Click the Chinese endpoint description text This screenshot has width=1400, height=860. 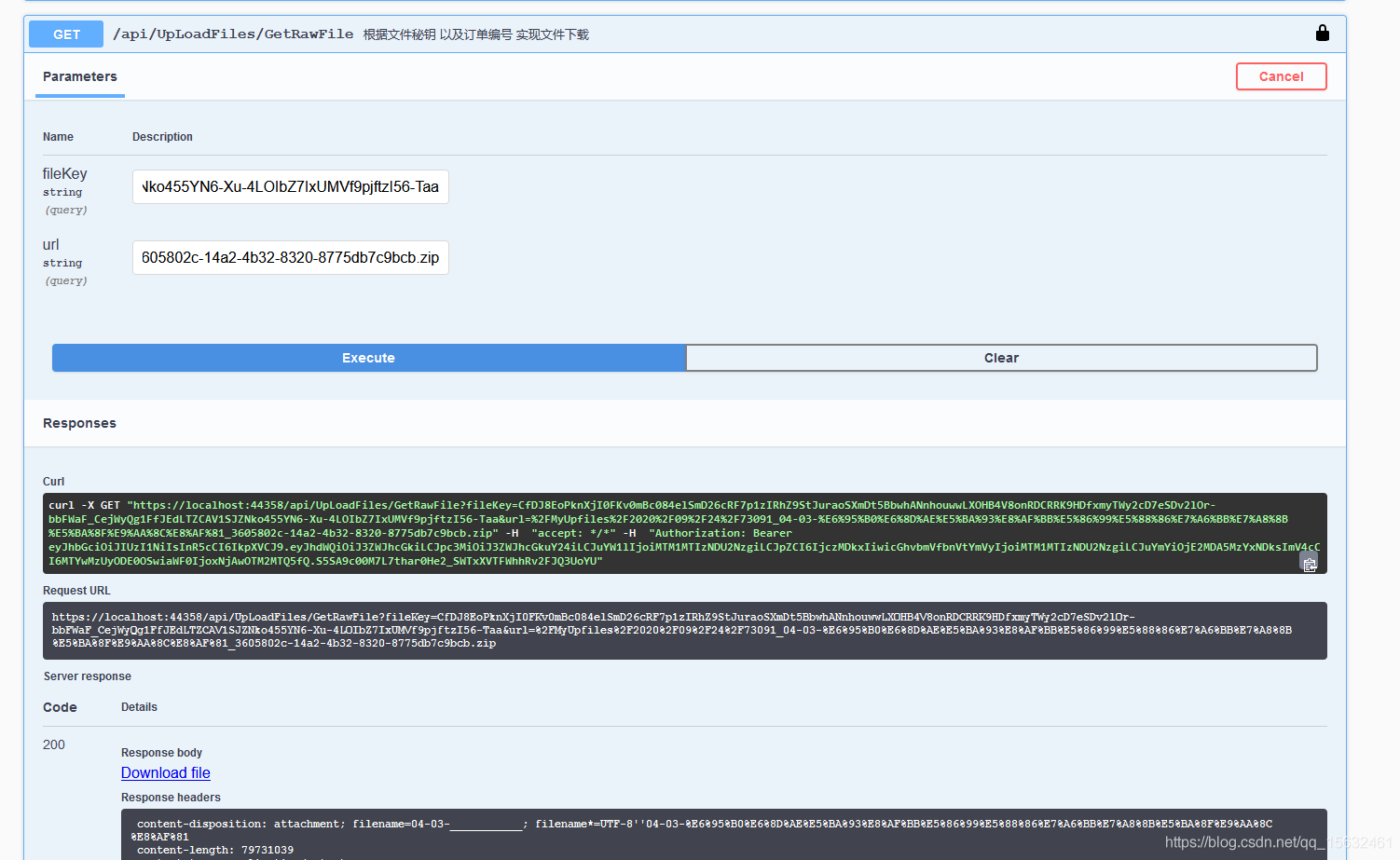476,34
